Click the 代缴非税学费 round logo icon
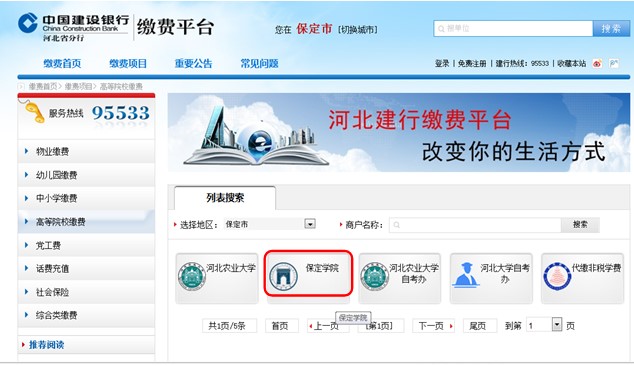 [x=557, y=276]
